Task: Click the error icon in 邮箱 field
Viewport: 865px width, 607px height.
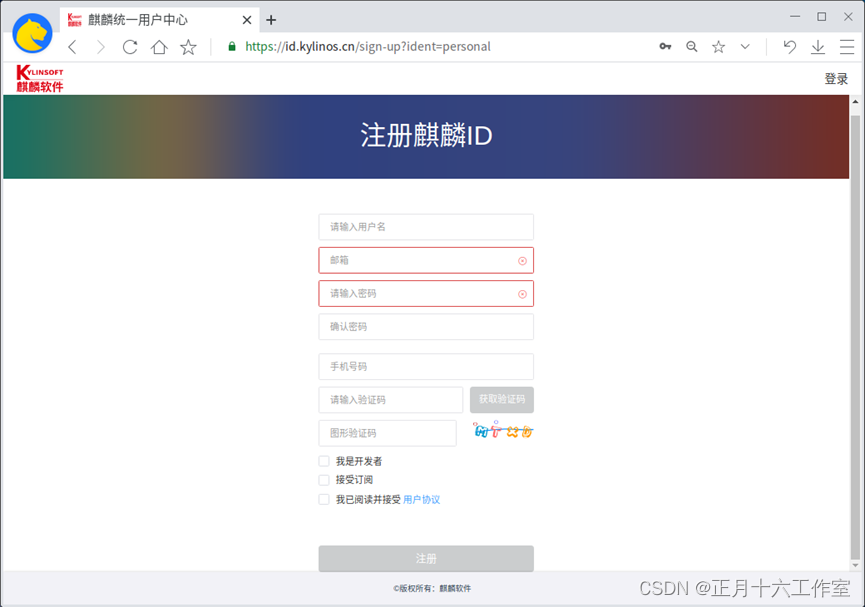Action: click(x=522, y=261)
